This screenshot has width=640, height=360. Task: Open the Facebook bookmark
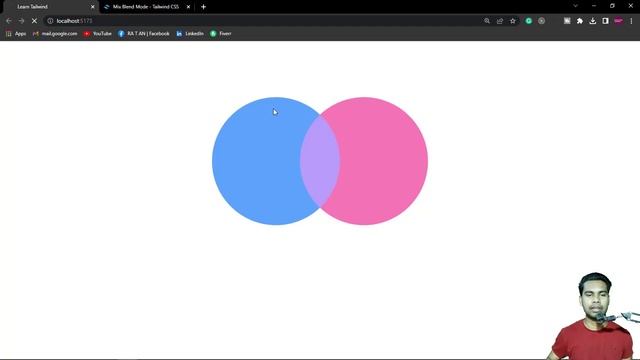[144, 34]
